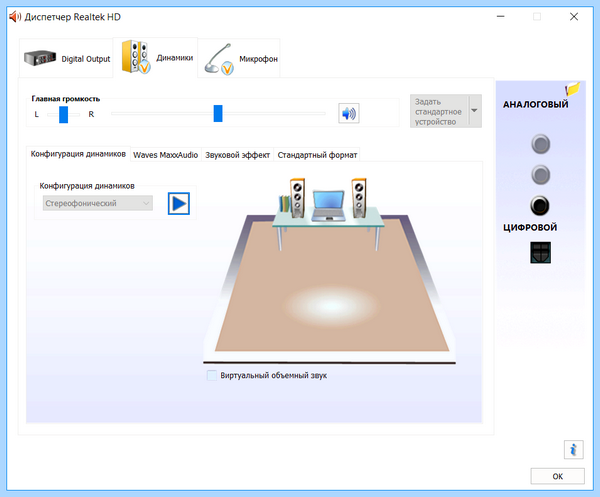600x497 pixels.
Task: Click the OK button
Action: pos(557,476)
